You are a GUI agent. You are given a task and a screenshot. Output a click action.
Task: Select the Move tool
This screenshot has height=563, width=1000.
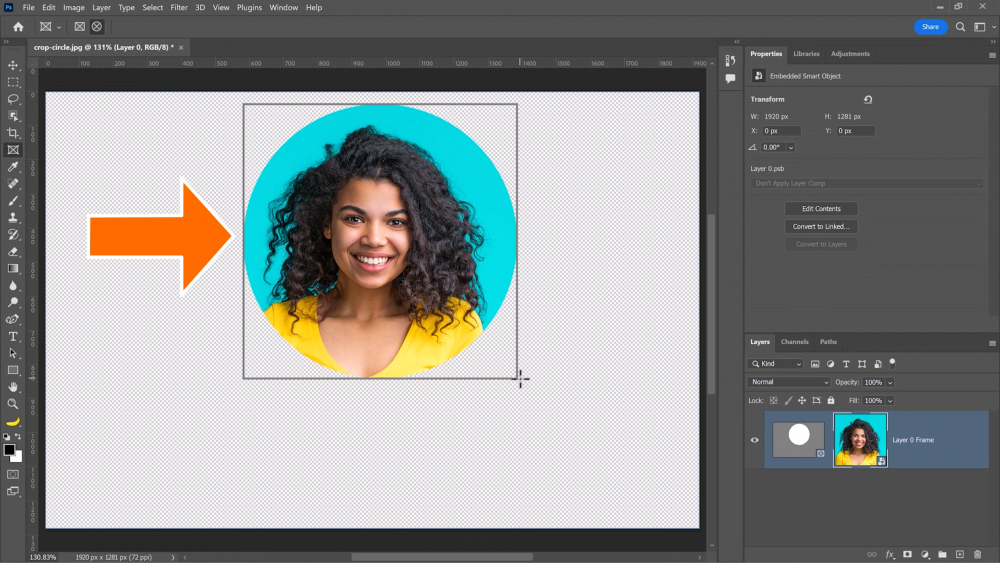[x=13, y=65]
